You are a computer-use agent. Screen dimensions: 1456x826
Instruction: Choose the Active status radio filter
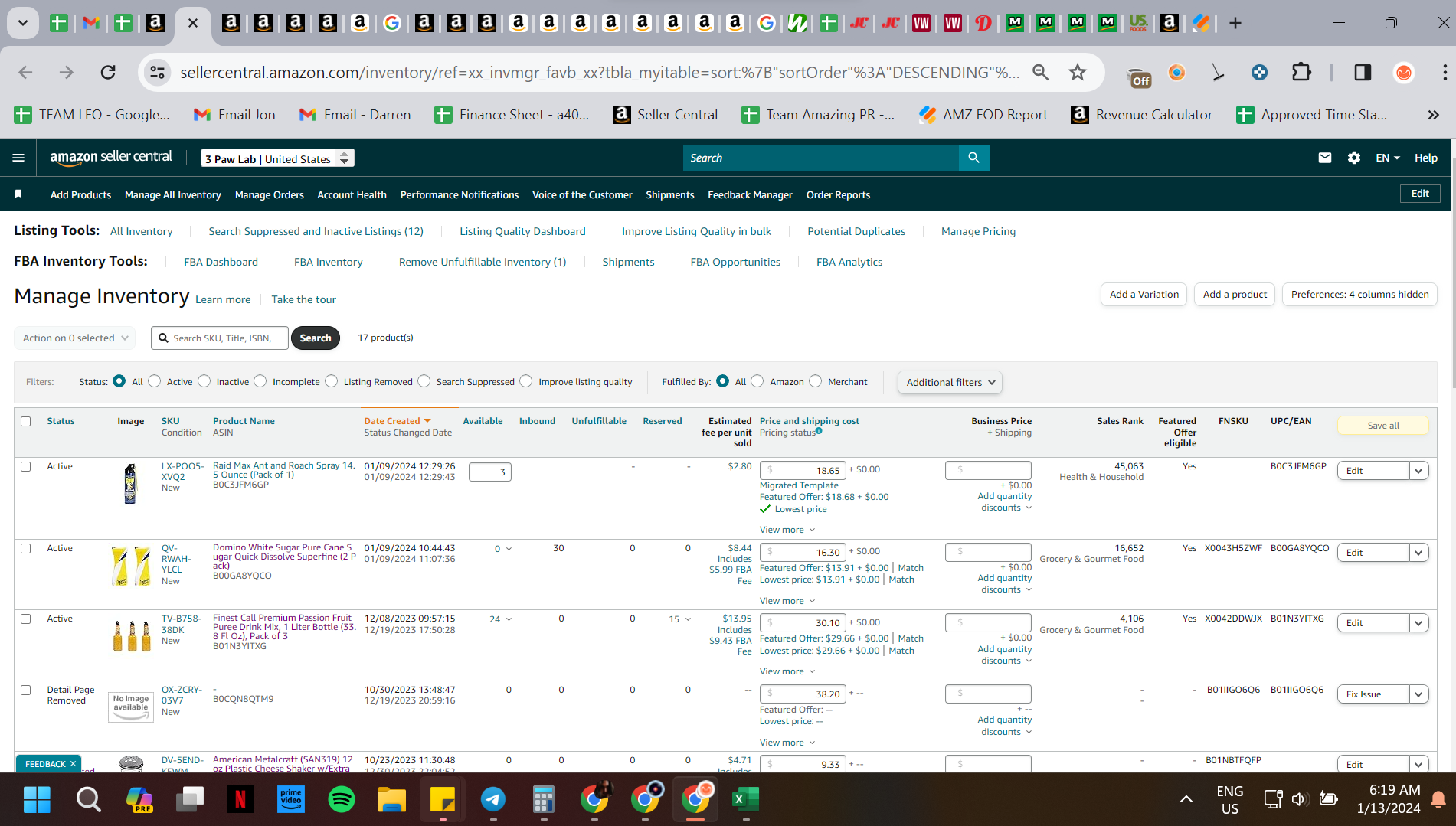coord(155,381)
